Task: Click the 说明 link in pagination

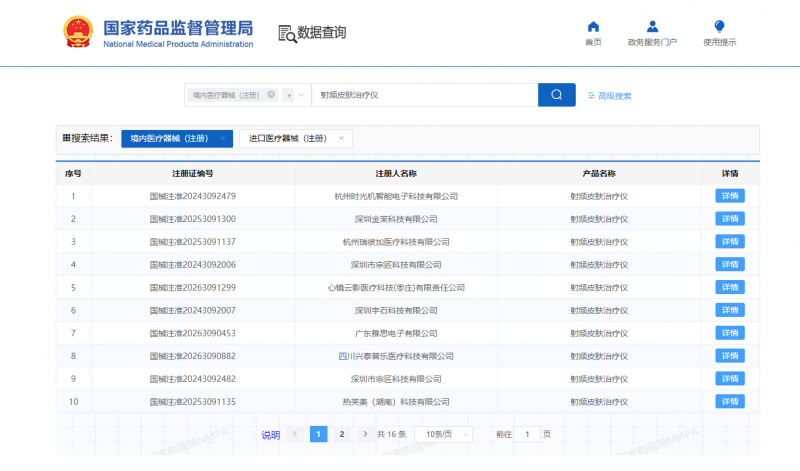Action: point(270,435)
